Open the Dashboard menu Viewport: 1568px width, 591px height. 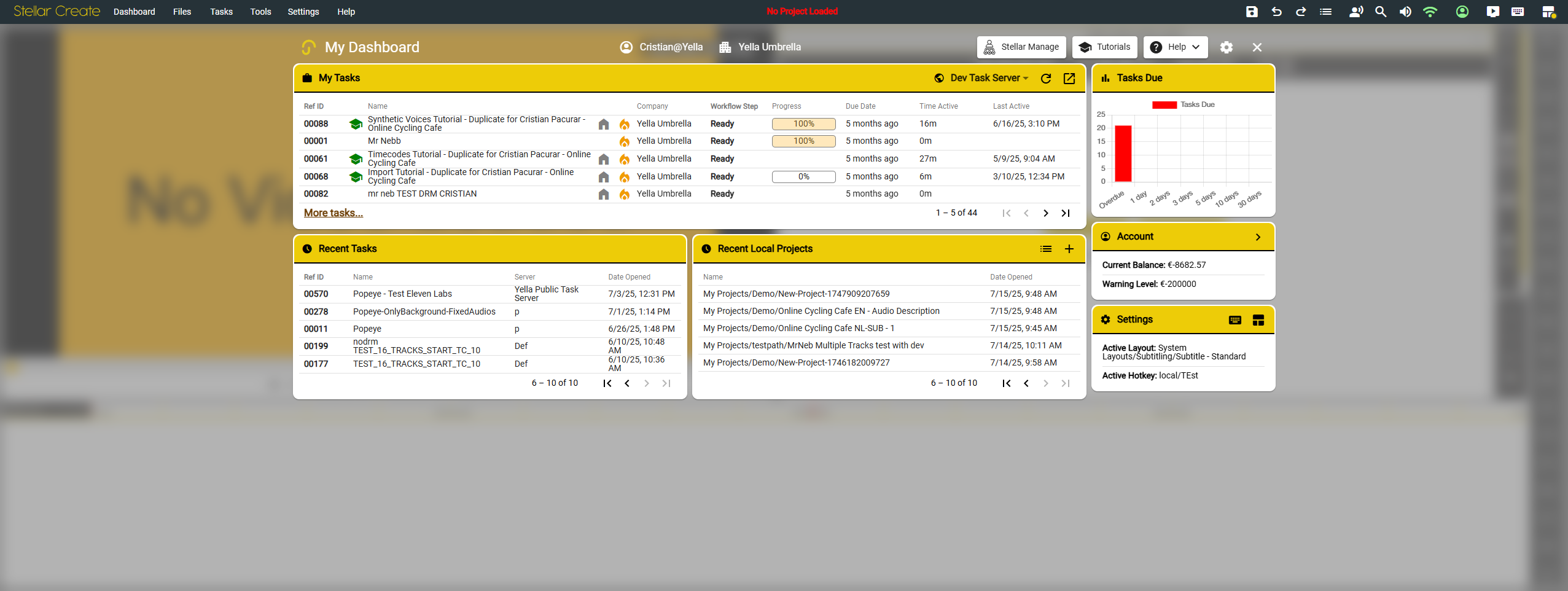coord(135,12)
